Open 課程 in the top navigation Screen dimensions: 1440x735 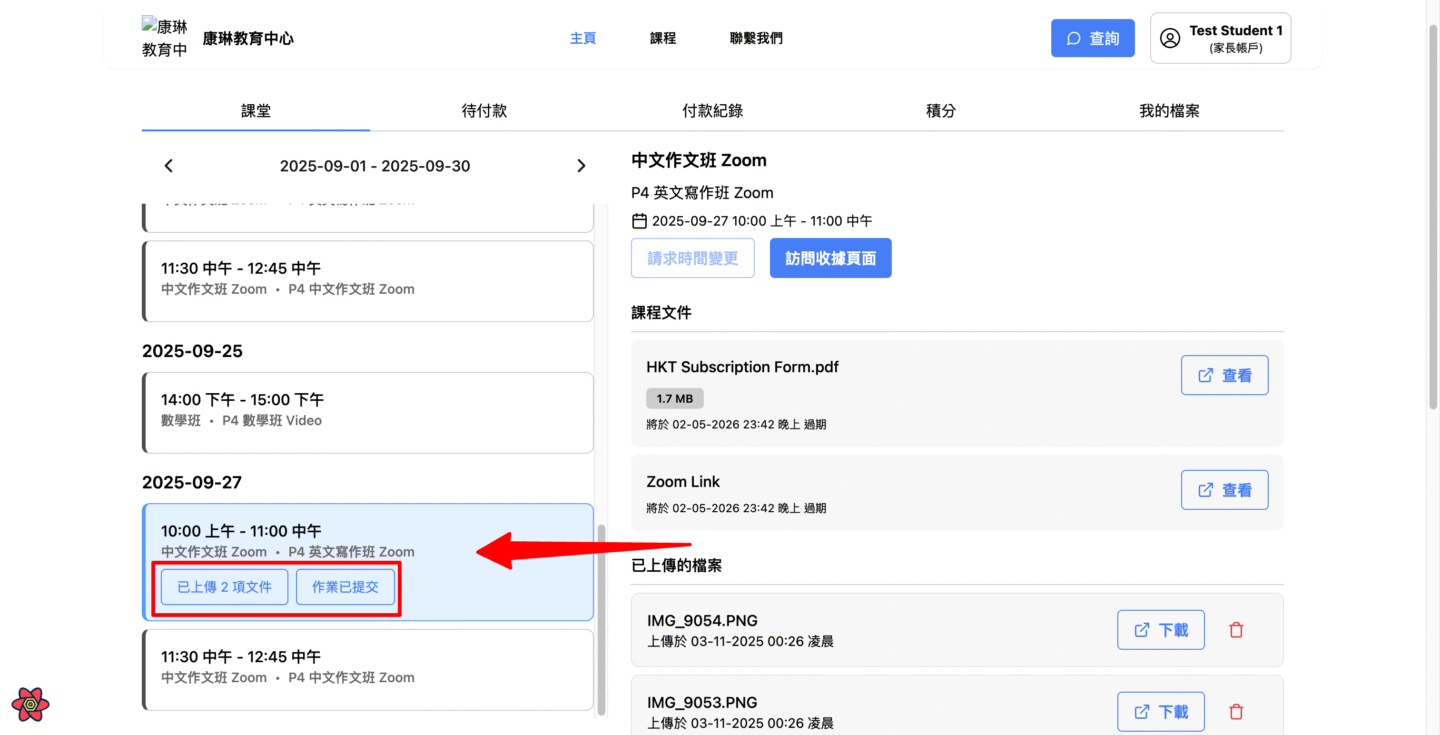click(663, 38)
